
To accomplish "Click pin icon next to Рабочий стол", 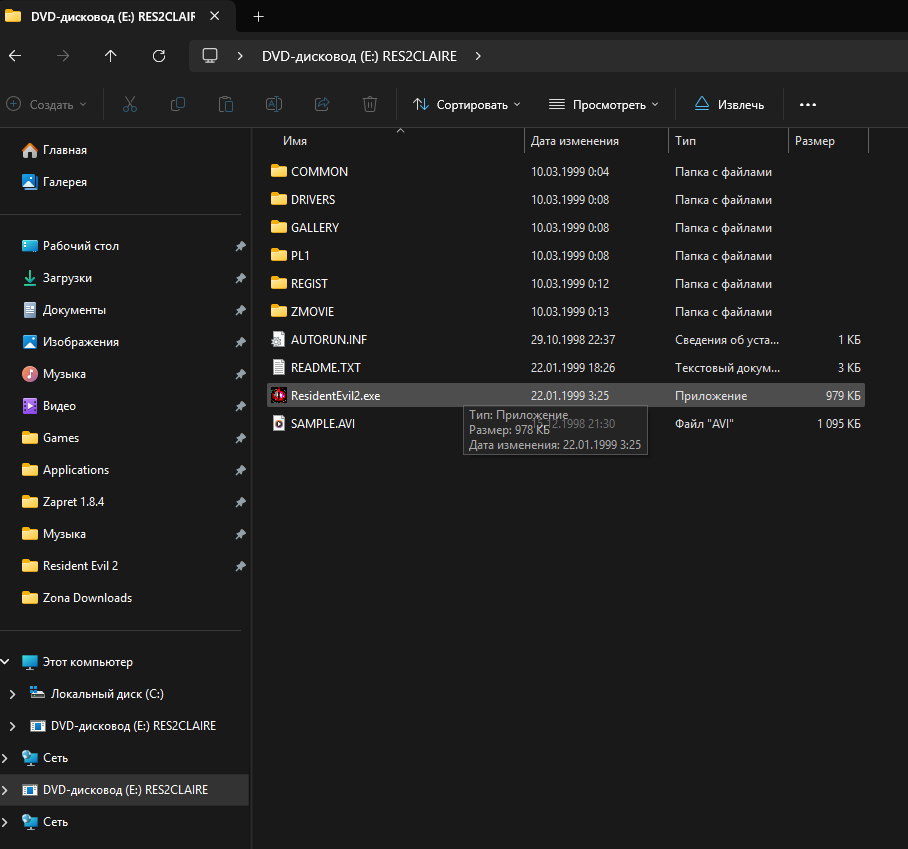I will point(240,246).
